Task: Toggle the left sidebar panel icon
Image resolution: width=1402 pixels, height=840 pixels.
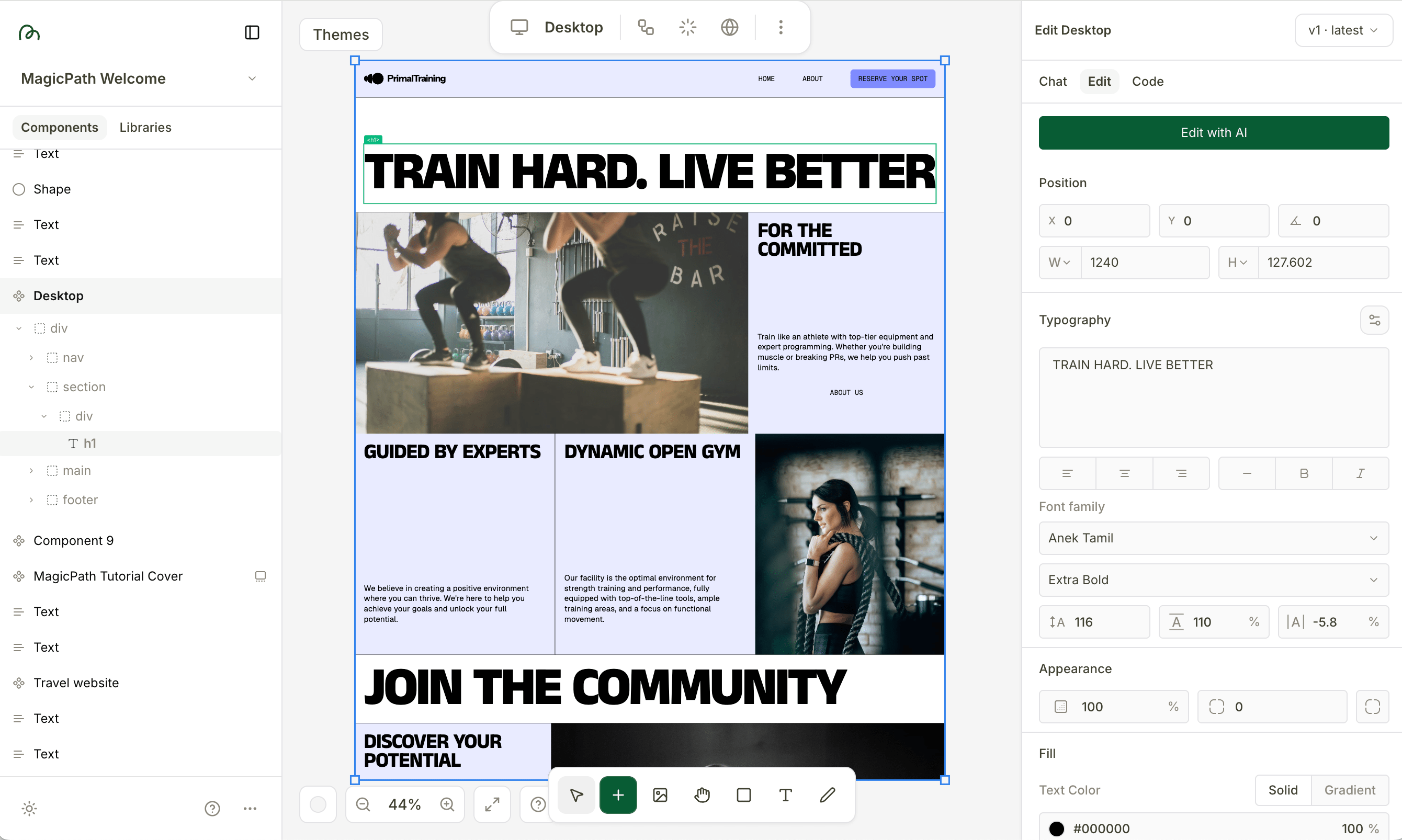Action: pyautogui.click(x=252, y=32)
